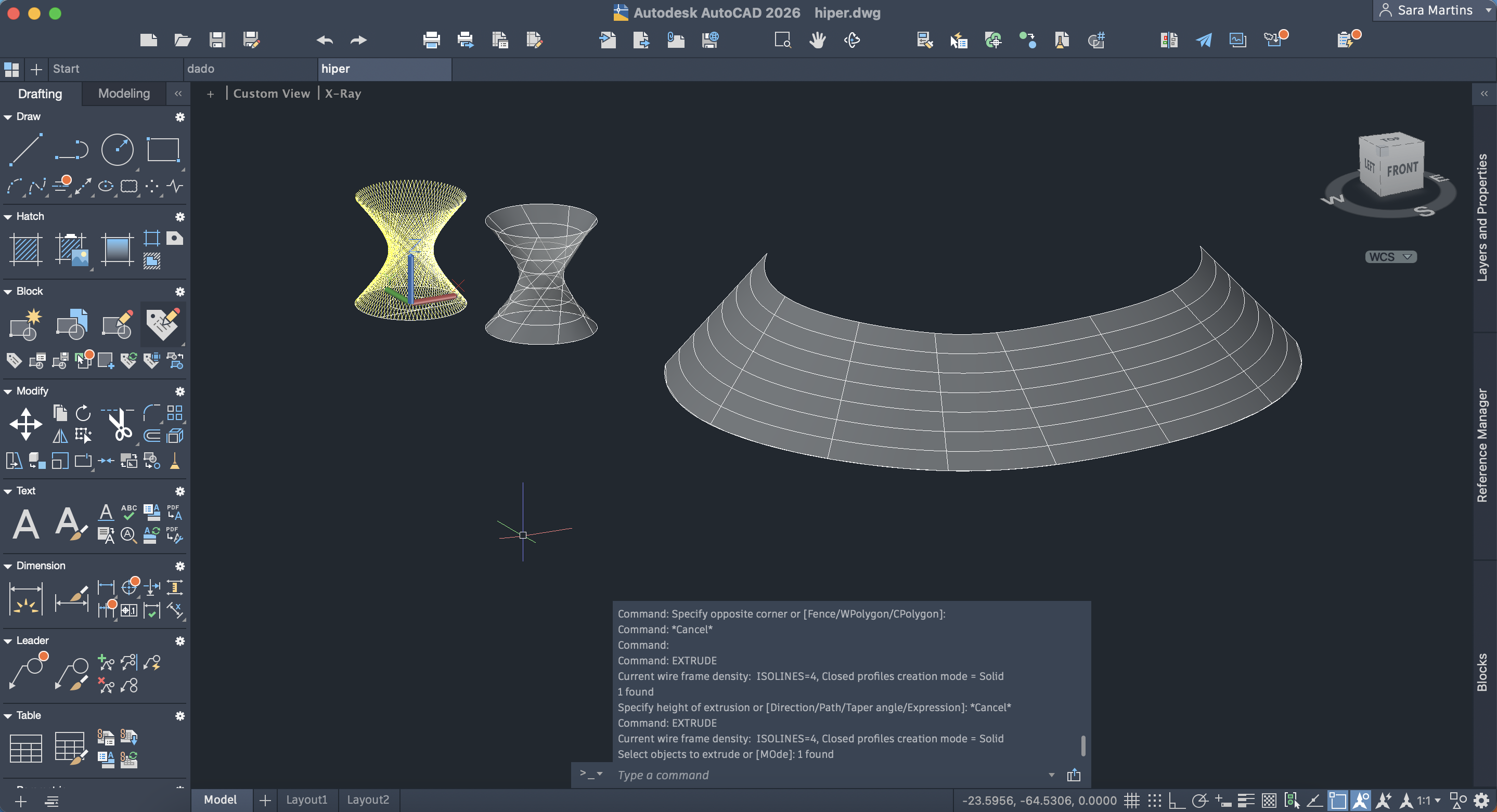Toggle grid display in status bar
The image size is (1497, 812).
pyautogui.click(x=1131, y=801)
